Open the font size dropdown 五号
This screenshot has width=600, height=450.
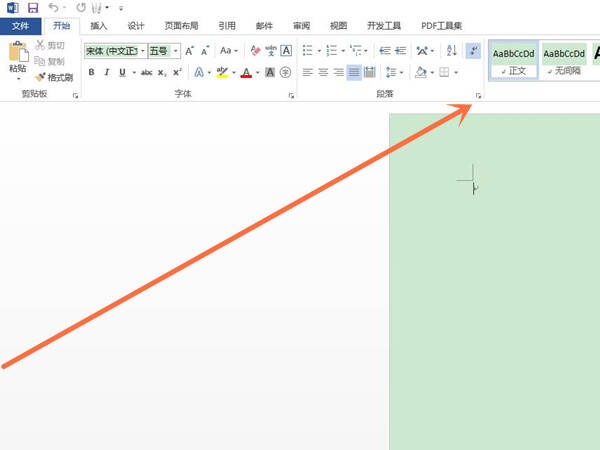pos(176,51)
